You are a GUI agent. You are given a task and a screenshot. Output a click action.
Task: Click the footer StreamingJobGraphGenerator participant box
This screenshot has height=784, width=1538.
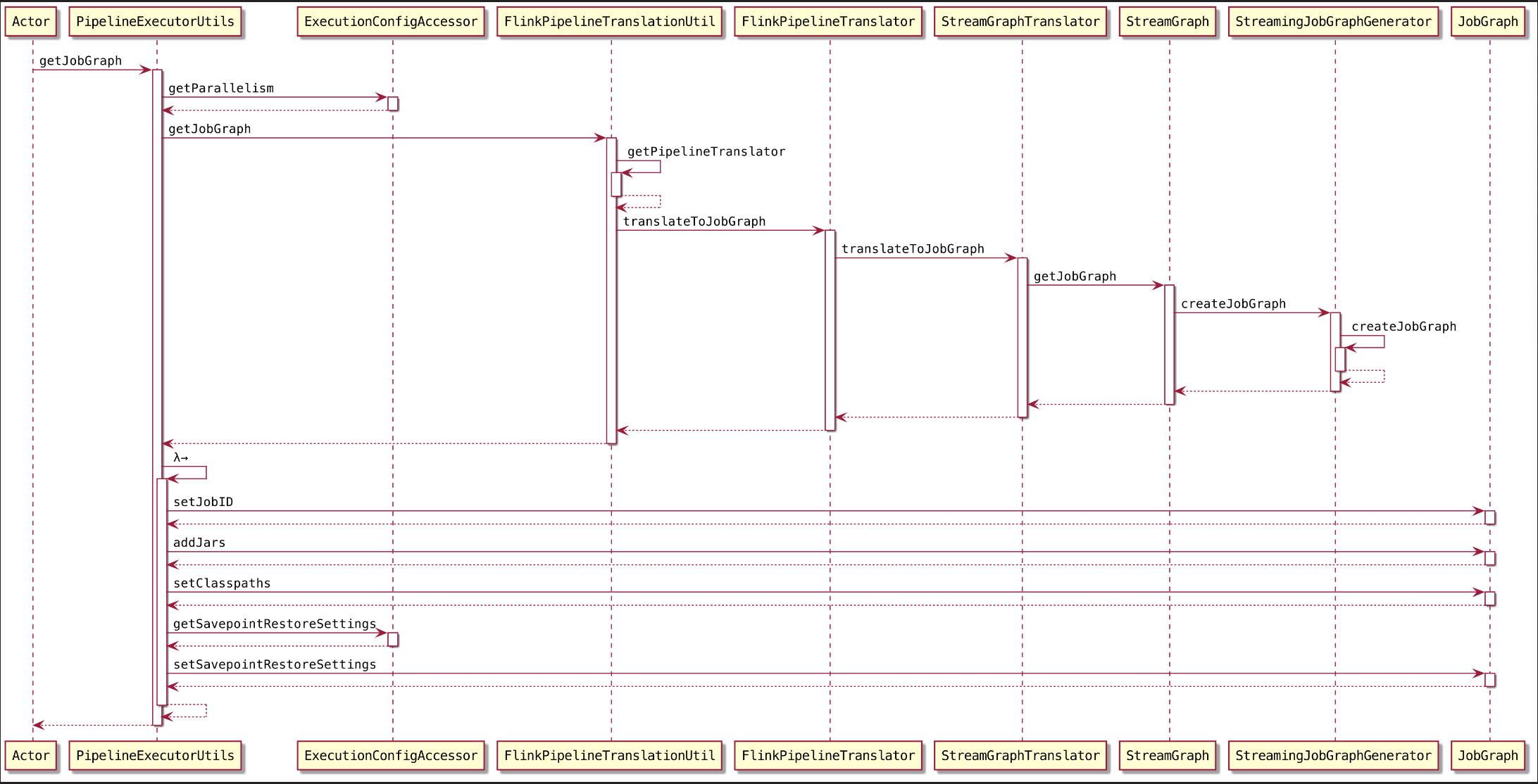pos(1334,756)
